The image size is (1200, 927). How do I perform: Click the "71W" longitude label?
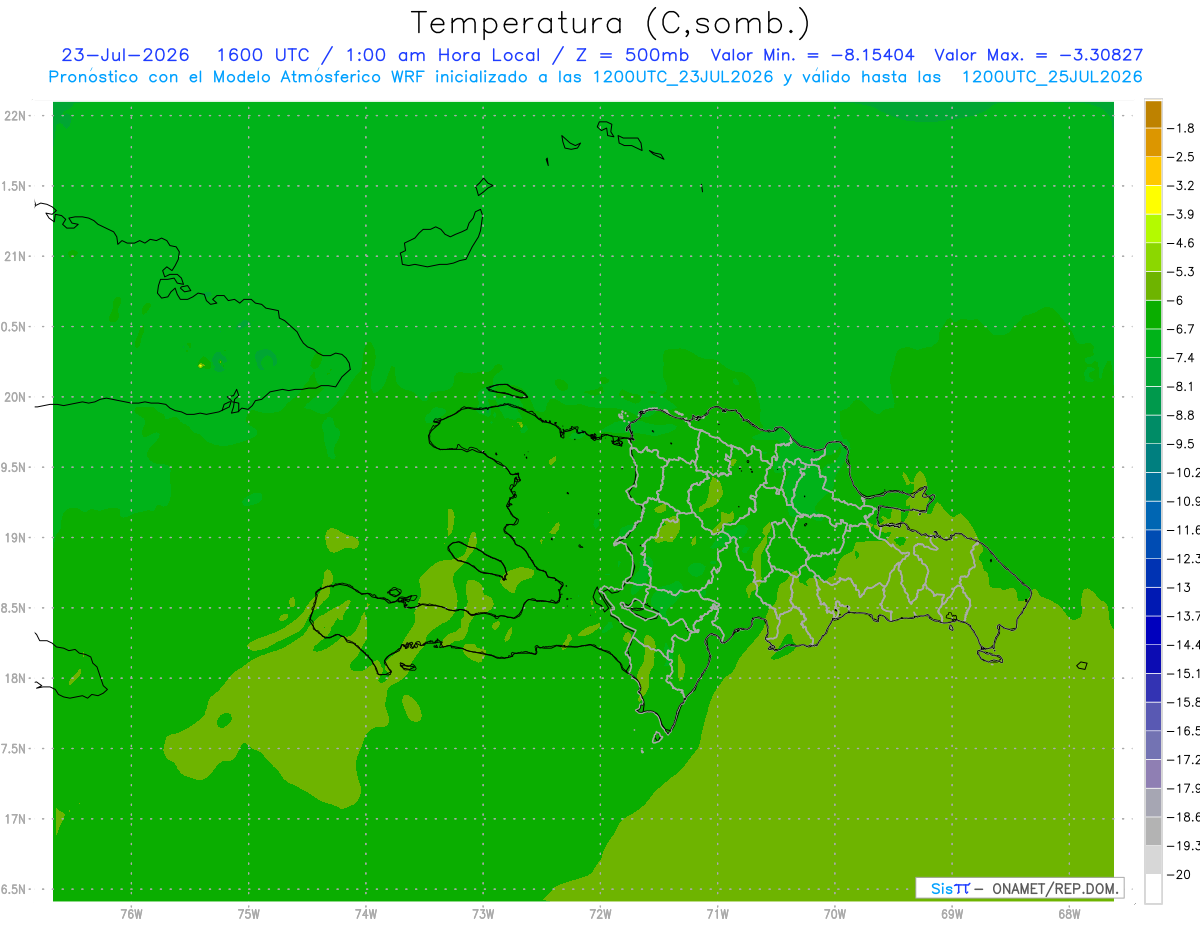pyautogui.click(x=717, y=914)
